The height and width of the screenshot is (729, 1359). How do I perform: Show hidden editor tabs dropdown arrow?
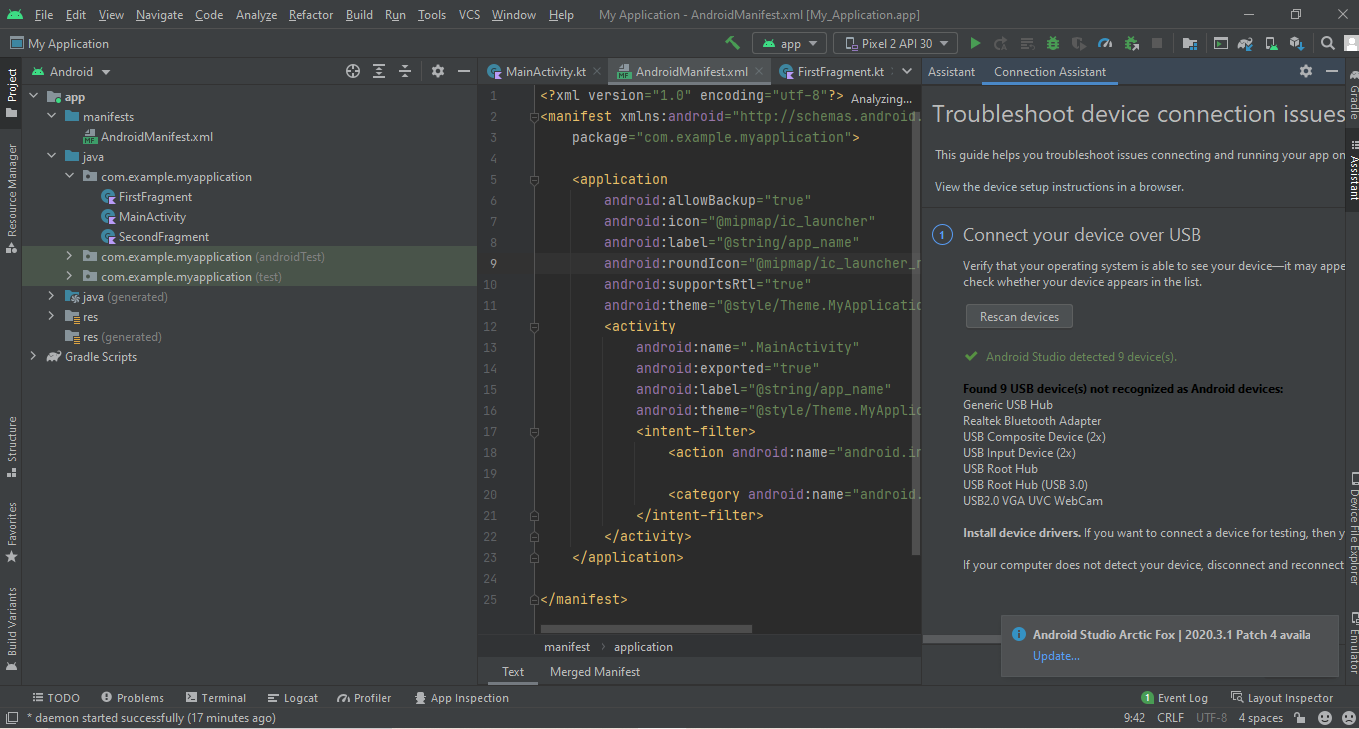[907, 71]
